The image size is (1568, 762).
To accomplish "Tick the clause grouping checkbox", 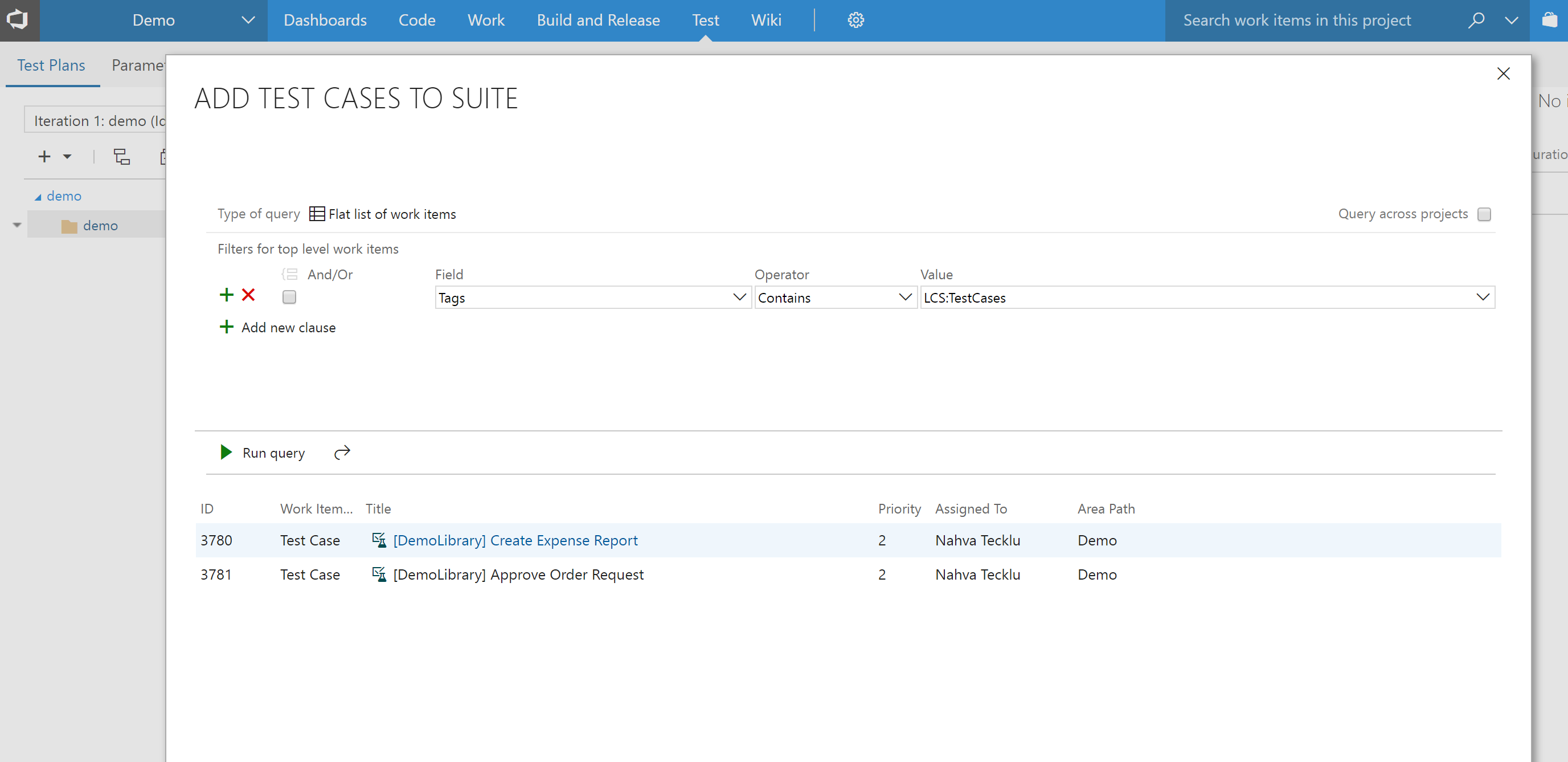I will click(x=289, y=298).
